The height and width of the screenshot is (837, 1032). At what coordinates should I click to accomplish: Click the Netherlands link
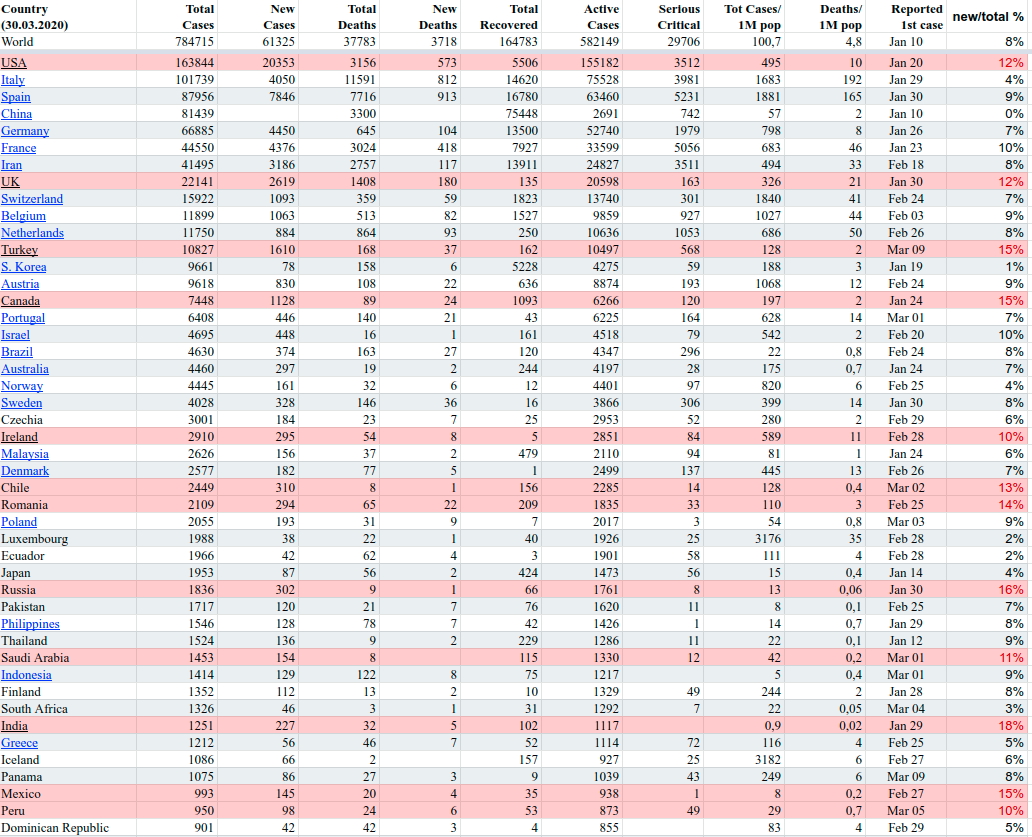[x=32, y=233]
